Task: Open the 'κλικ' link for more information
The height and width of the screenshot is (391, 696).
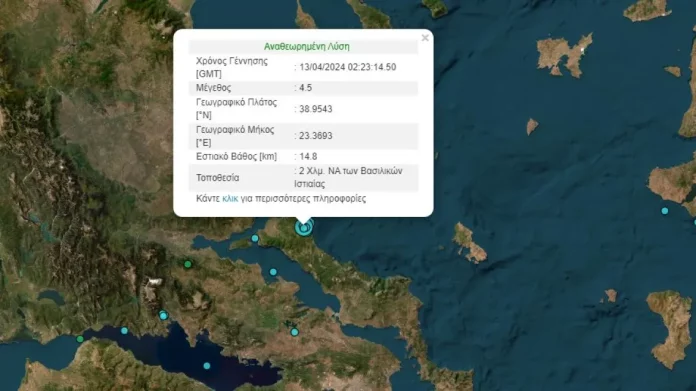Action: (230, 198)
